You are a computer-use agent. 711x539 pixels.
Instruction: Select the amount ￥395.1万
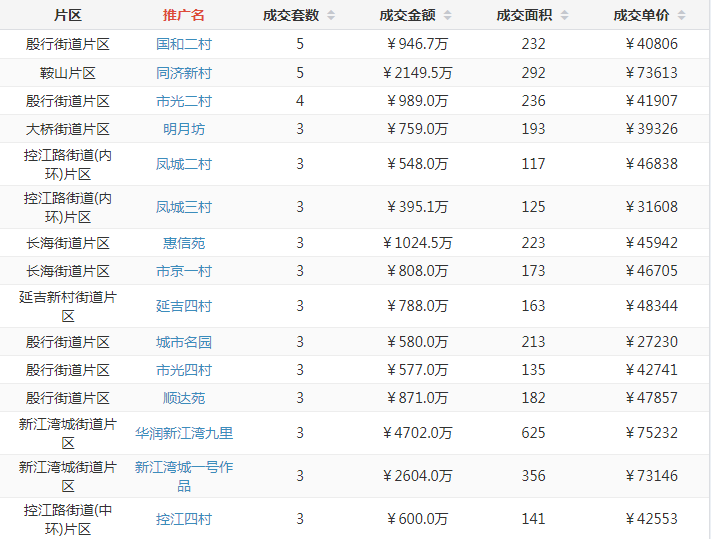pyautogui.click(x=418, y=207)
